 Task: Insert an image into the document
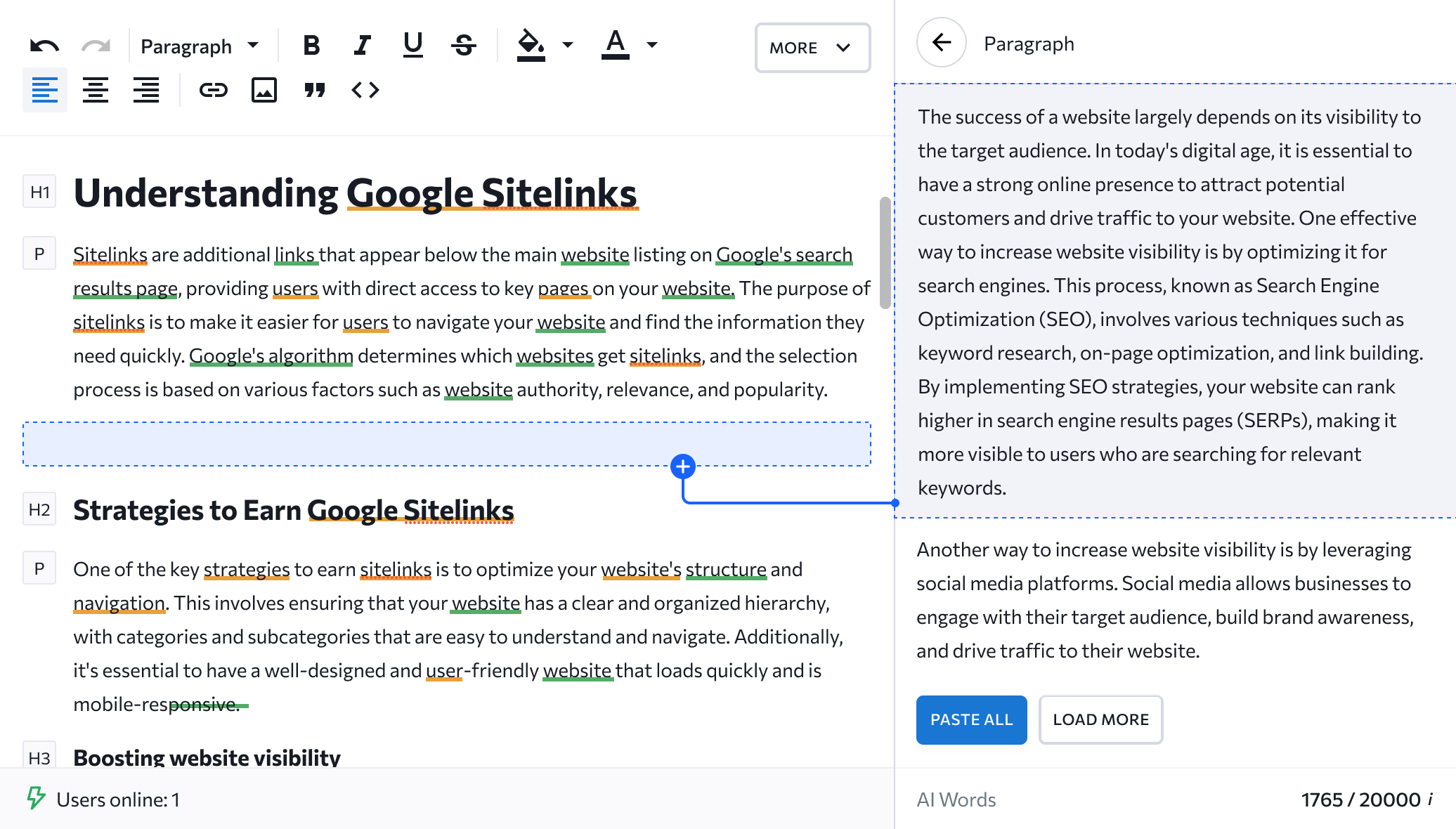click(264, 90)
